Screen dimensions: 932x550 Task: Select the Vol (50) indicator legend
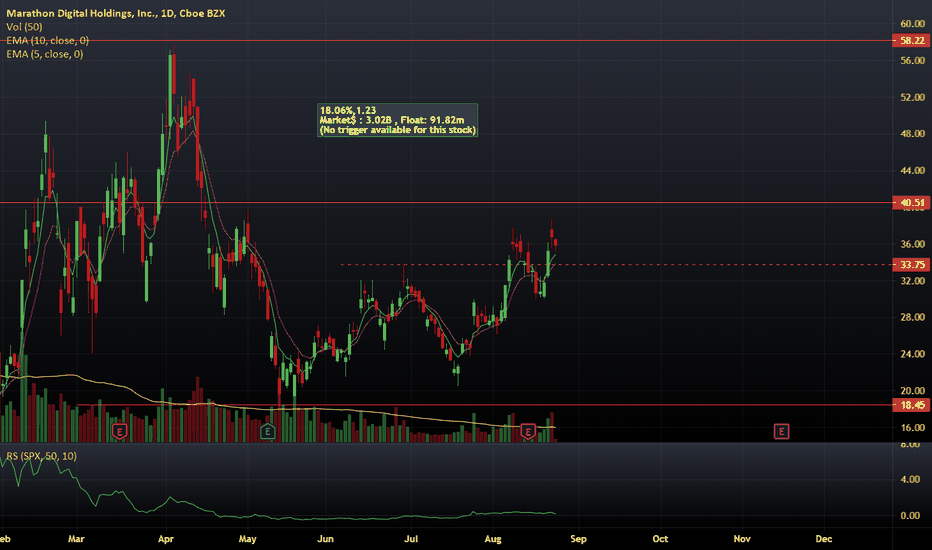(24, 27)
